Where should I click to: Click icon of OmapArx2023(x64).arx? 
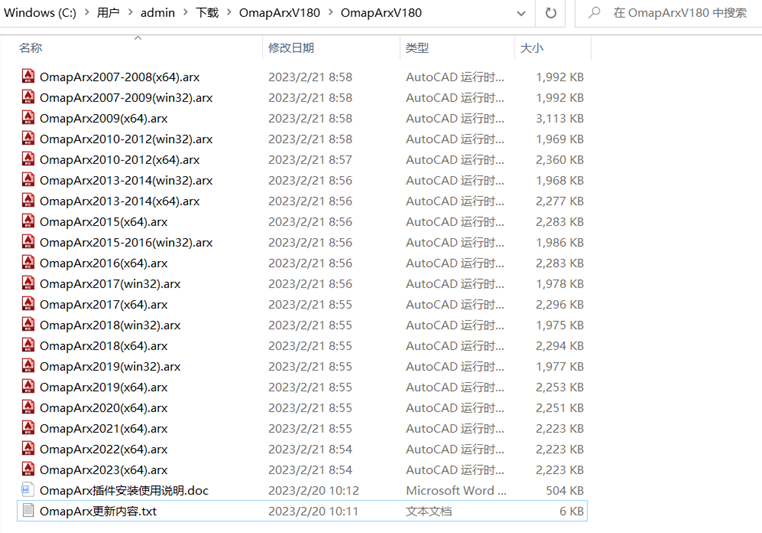(x=28, y=469)
